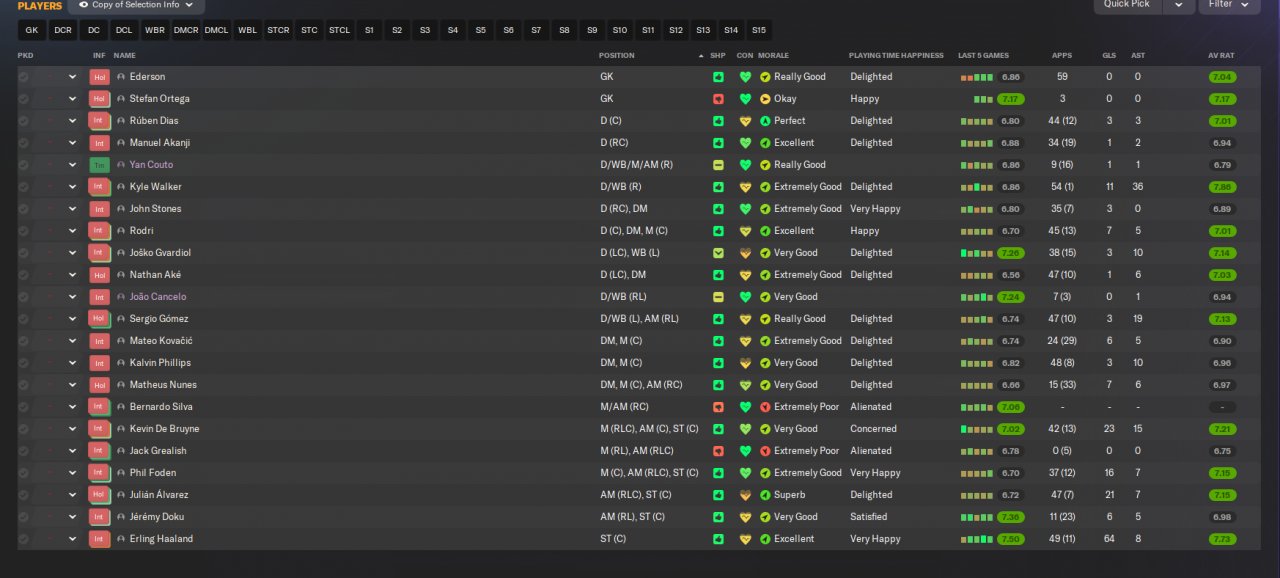The height and width of the screenshot is (578, 1280).
Task: Open the Filter dropdown
Action: [1228, 5]
